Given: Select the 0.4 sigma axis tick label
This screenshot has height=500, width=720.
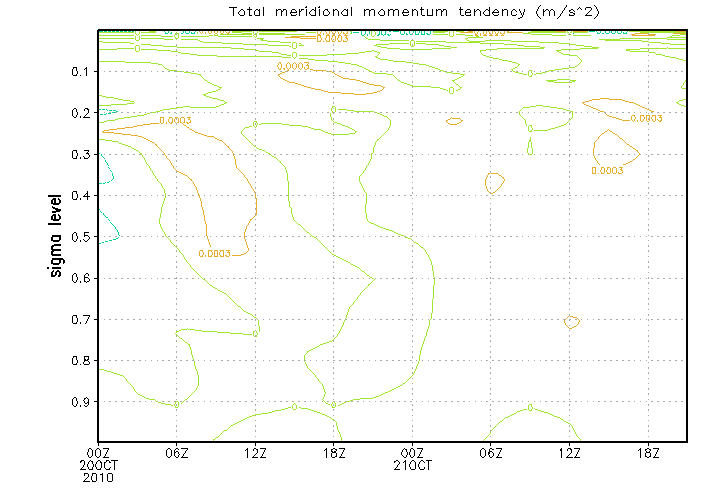Looking at the screenshot, I should tap(80, 196).
